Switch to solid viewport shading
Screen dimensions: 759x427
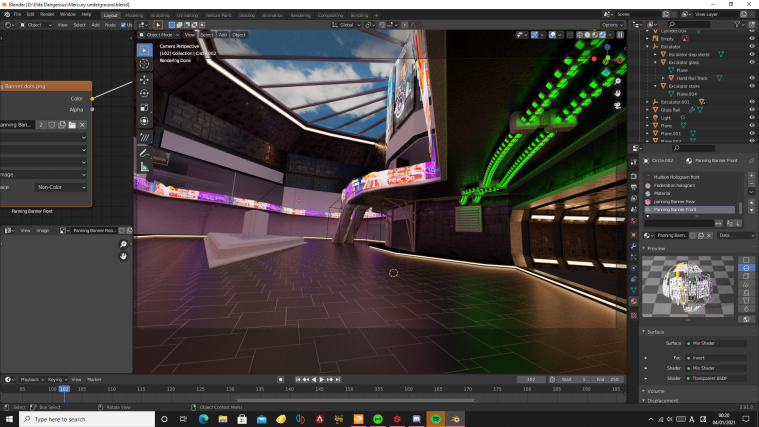(x=587, y=35)
